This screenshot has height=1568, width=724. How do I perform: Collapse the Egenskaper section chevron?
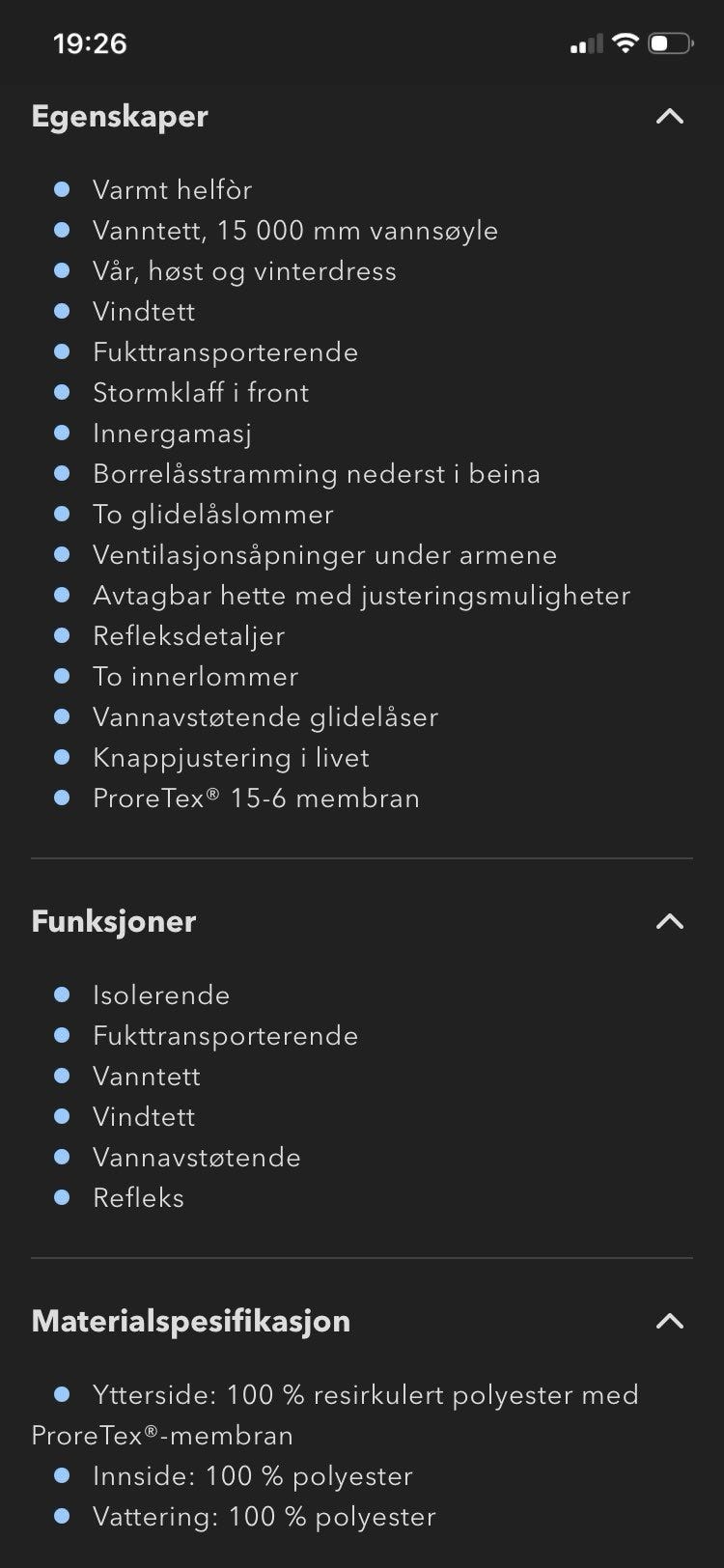[x=669, y=116]
